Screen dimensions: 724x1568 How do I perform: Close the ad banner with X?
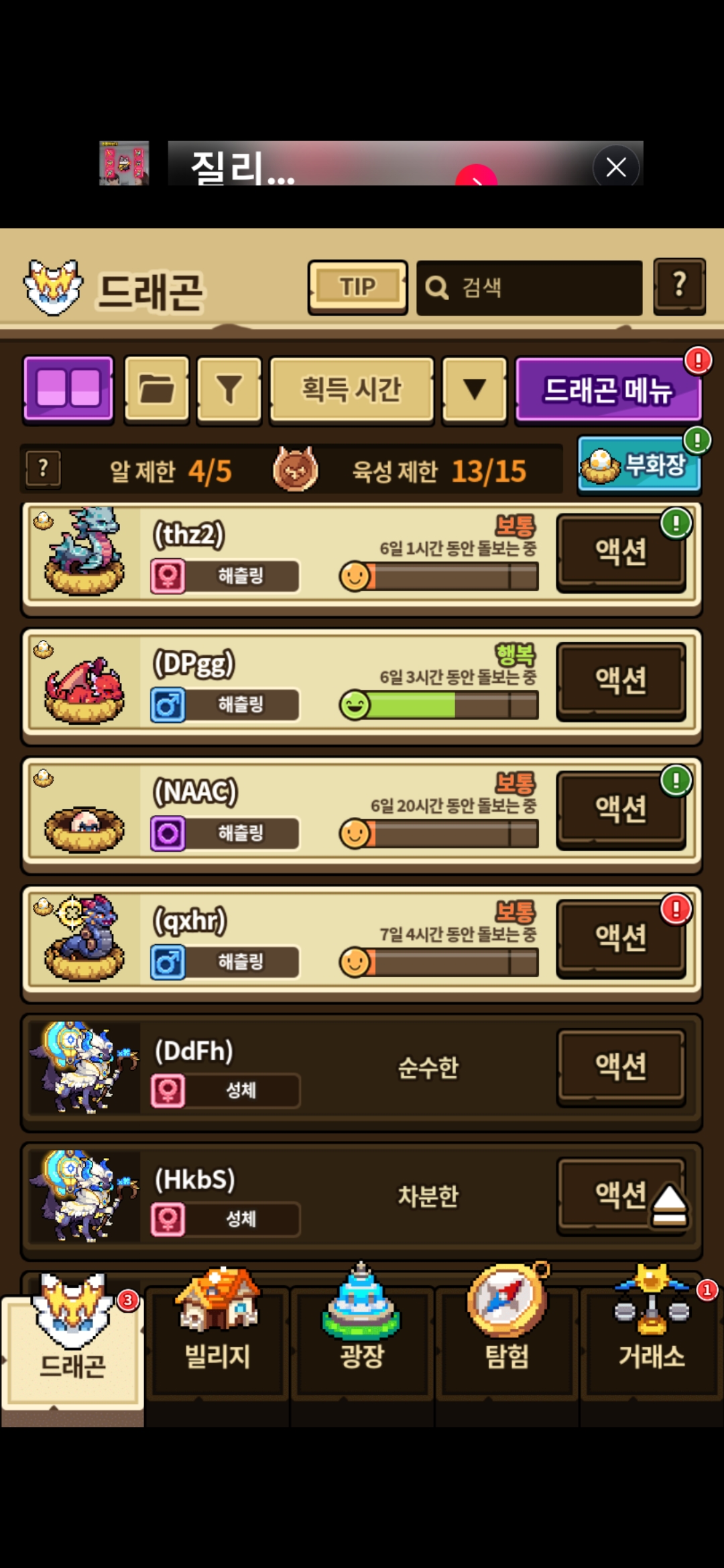[616, 167]
